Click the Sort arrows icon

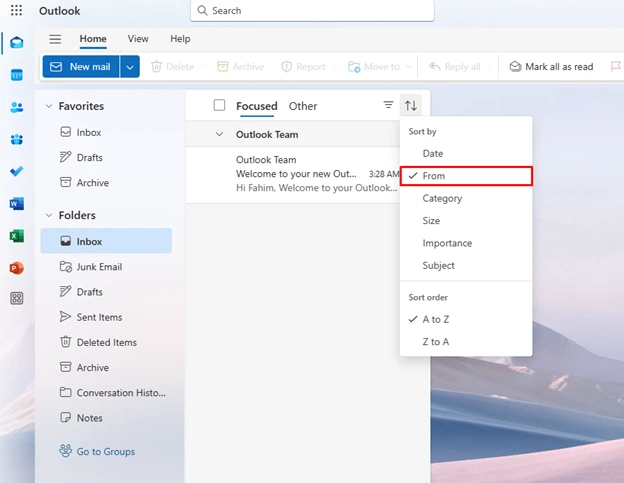click(411, 105)
